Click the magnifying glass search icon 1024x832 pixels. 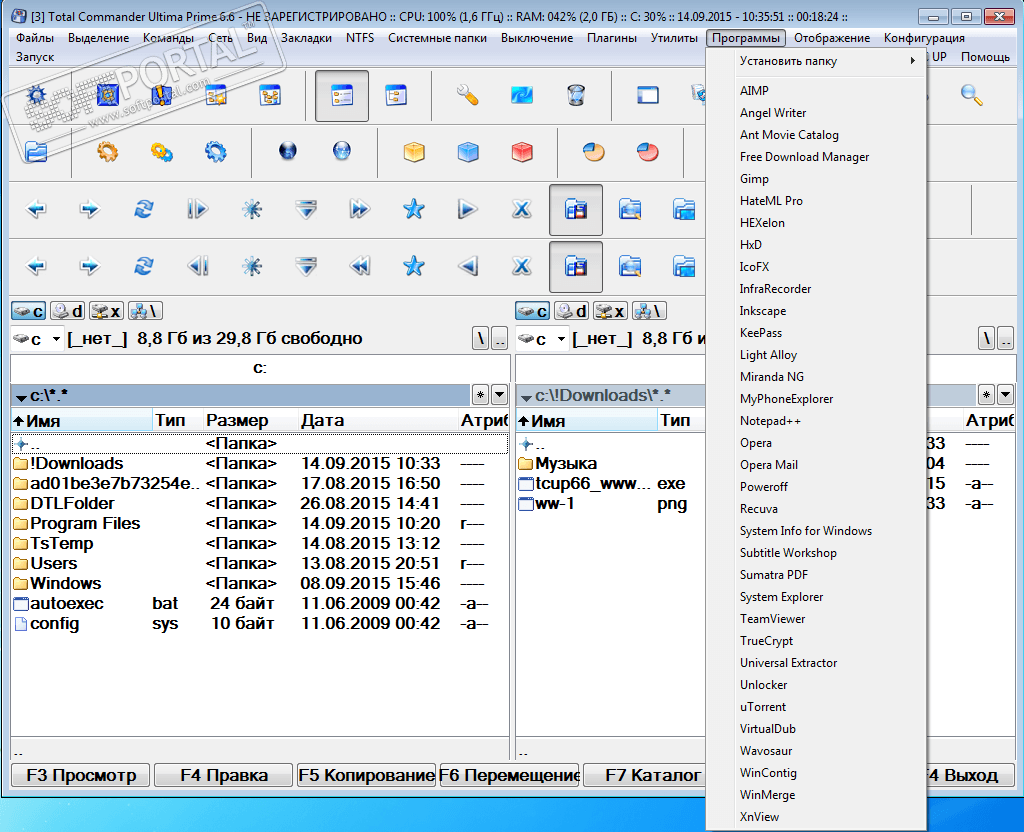pos(971,96)
